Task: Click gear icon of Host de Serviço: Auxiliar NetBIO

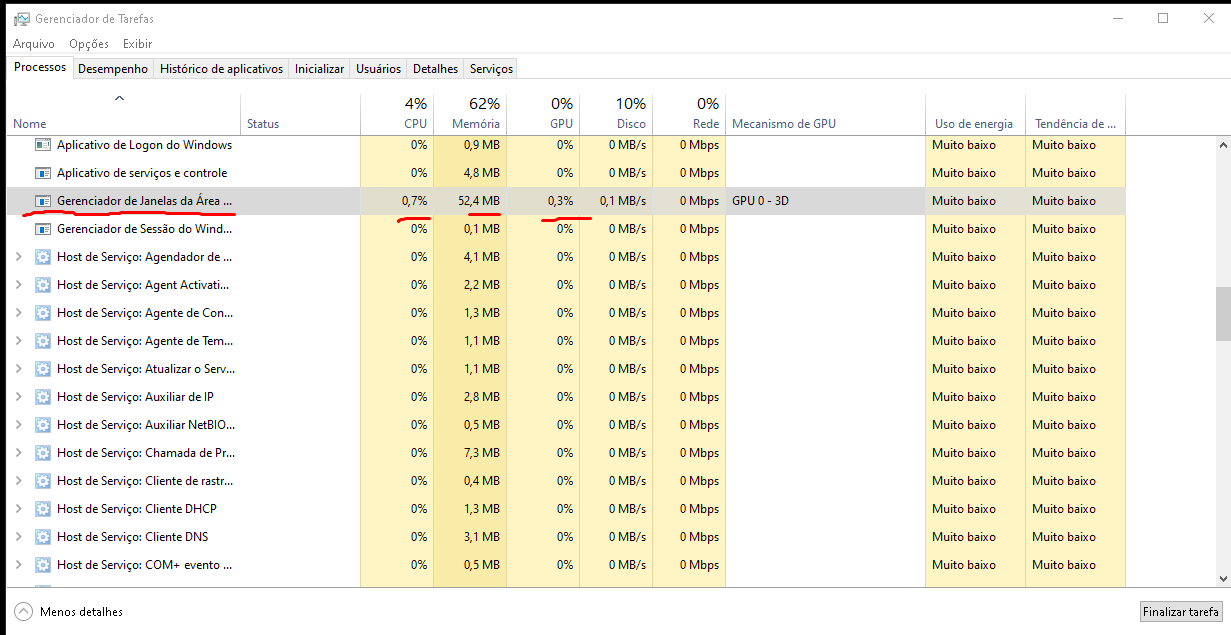Action: click(43, 425)
